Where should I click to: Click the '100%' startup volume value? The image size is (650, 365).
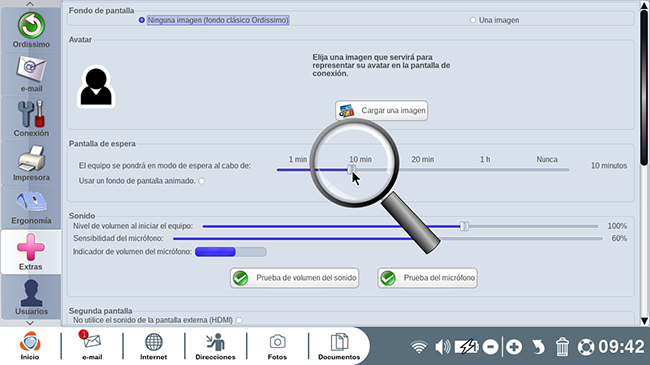[x=617, y=226]
